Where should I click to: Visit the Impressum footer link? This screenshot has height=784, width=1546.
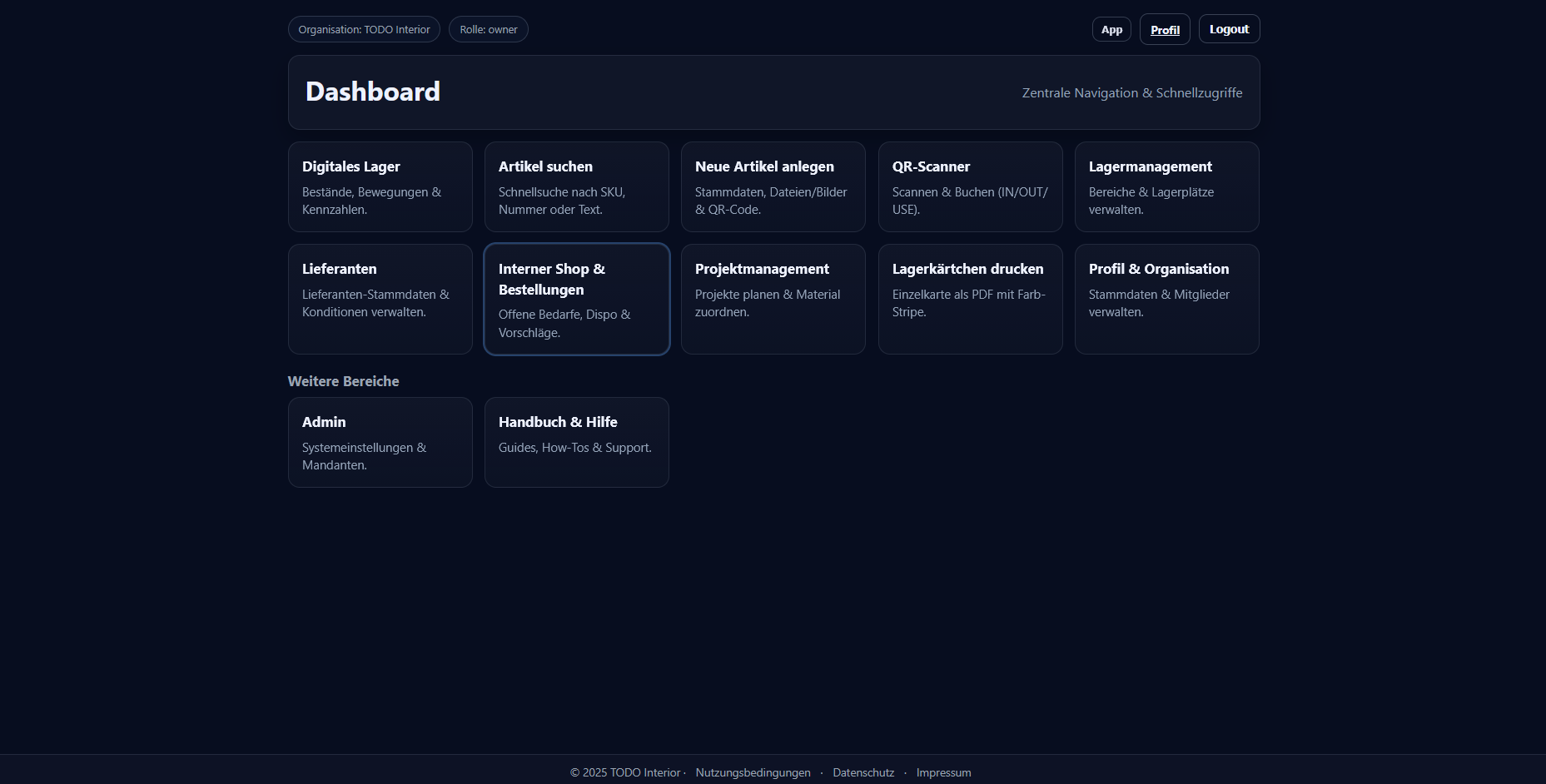pos(943,772)
